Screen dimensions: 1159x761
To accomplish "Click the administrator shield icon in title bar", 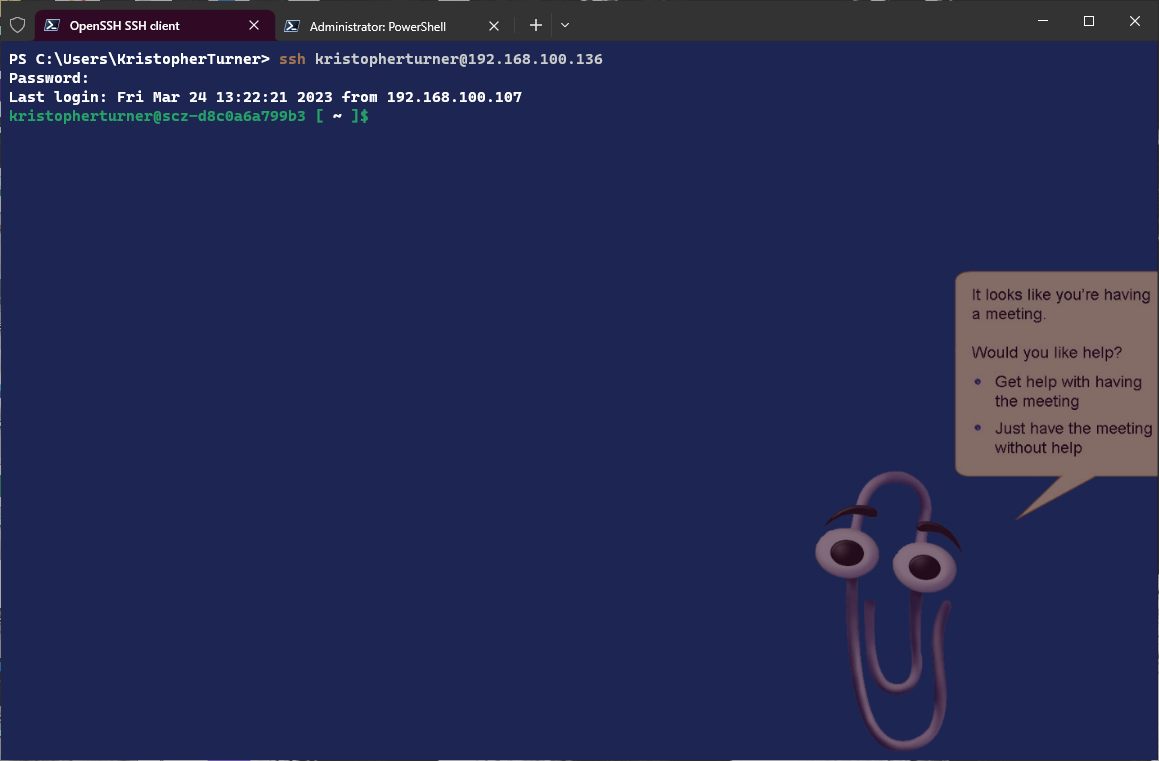I will click(17, 25).
